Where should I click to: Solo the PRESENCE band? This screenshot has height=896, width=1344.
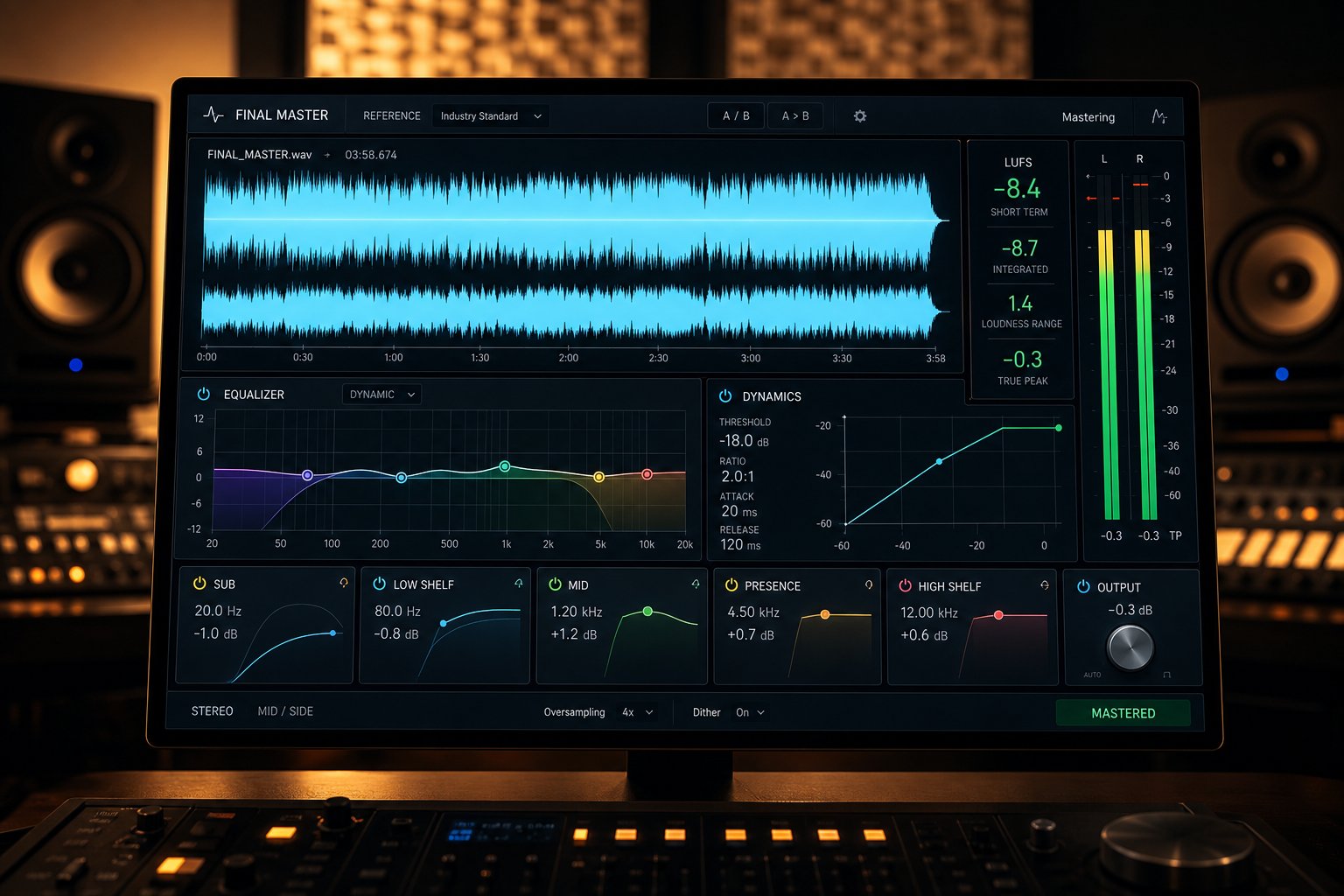869,584
